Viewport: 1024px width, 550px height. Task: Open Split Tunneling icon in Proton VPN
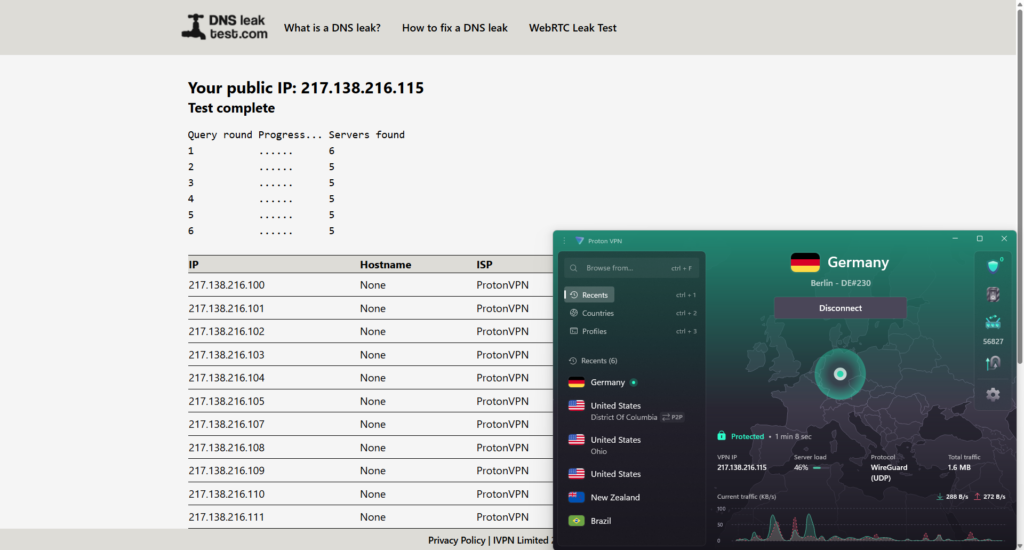pos(993,363)
